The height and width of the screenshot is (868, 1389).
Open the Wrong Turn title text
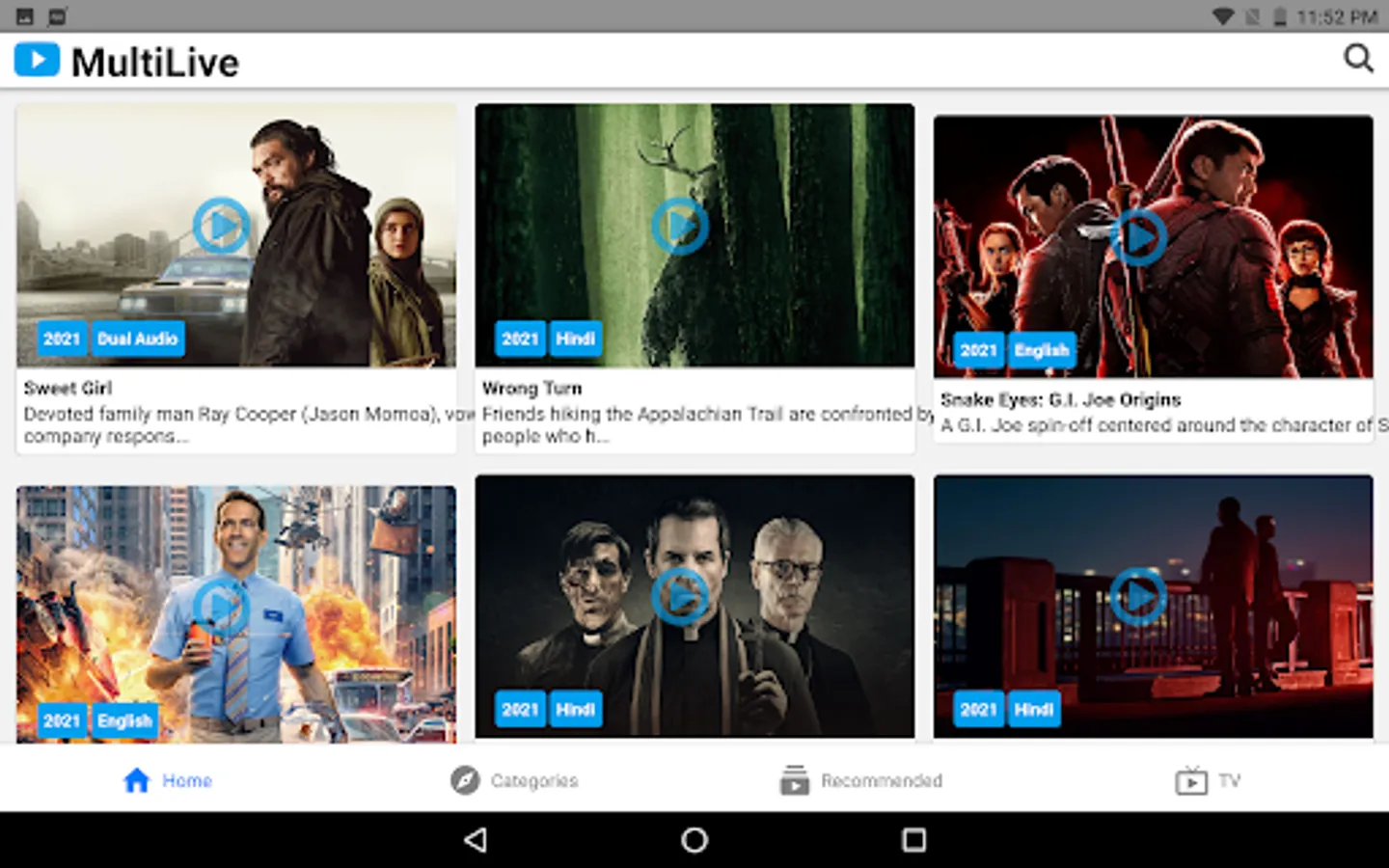point(531,388)
